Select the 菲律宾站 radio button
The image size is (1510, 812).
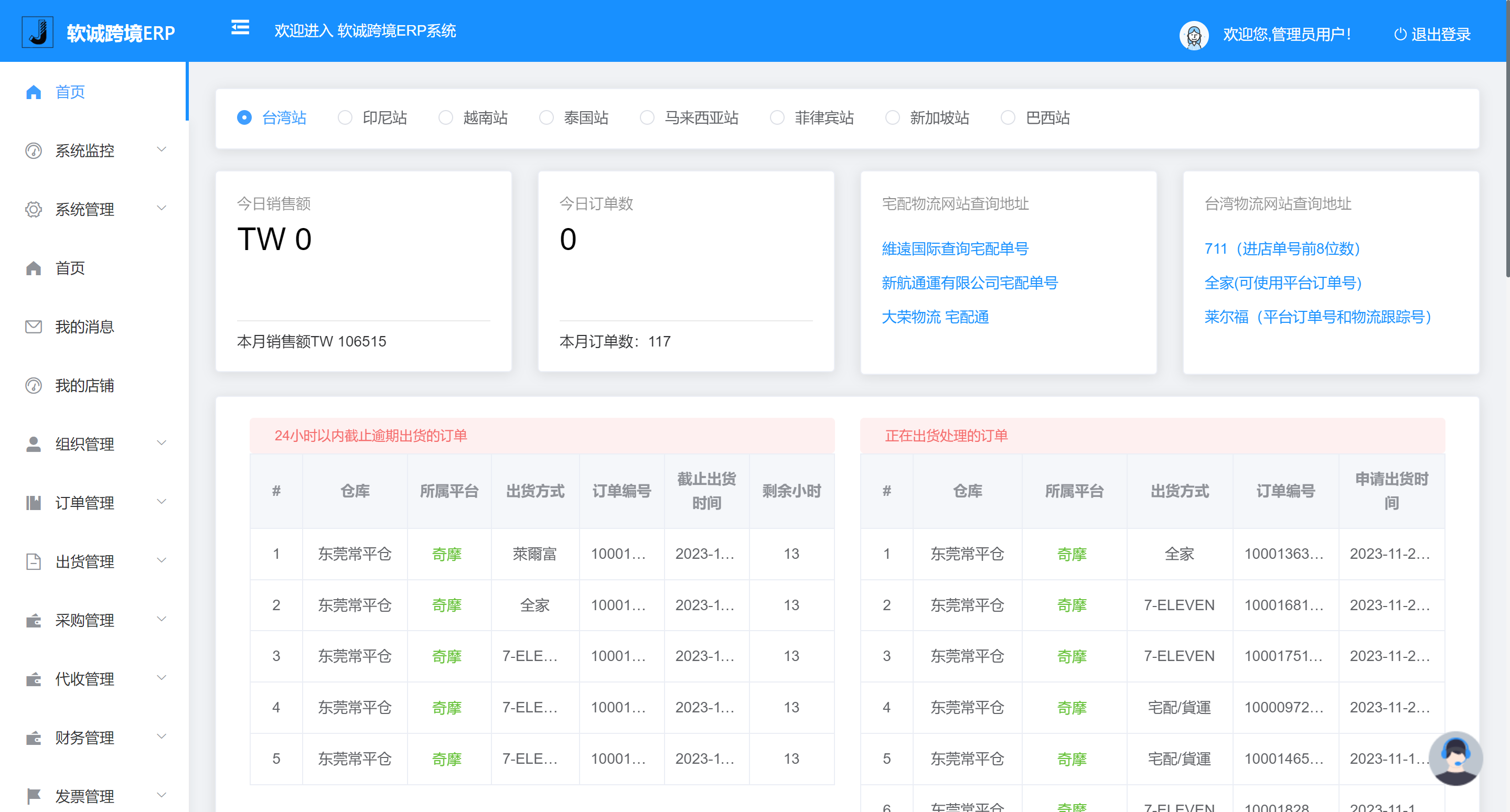[777, 118]
